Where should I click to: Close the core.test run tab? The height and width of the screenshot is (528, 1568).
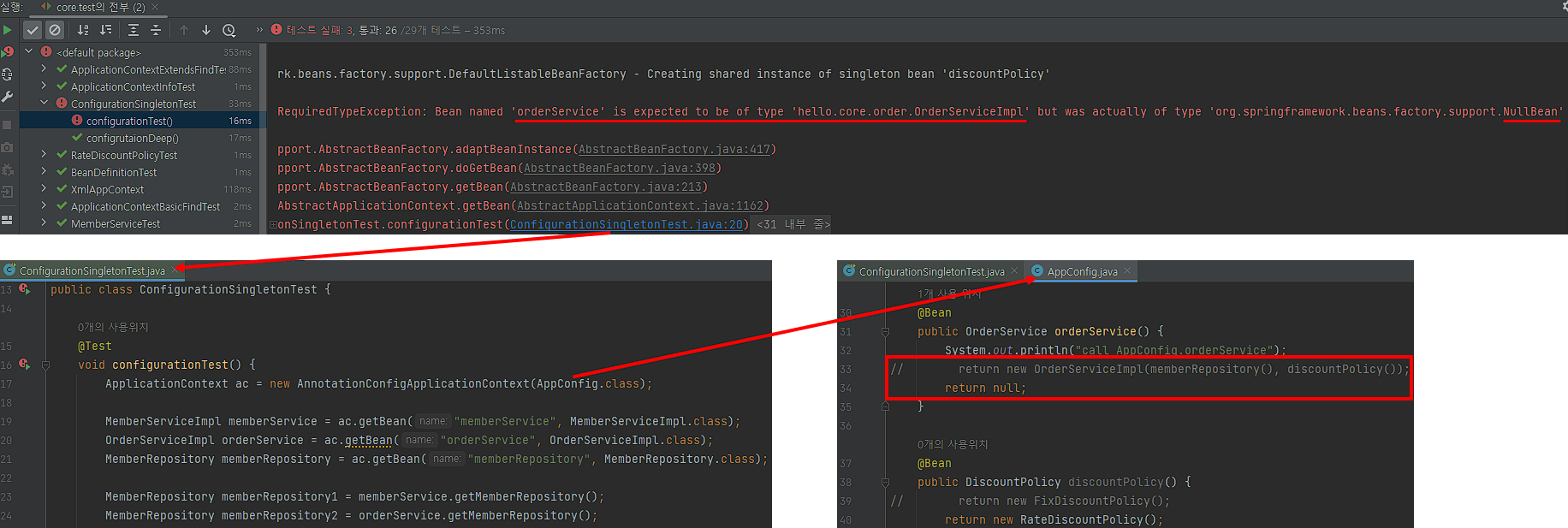pos(155,7)
